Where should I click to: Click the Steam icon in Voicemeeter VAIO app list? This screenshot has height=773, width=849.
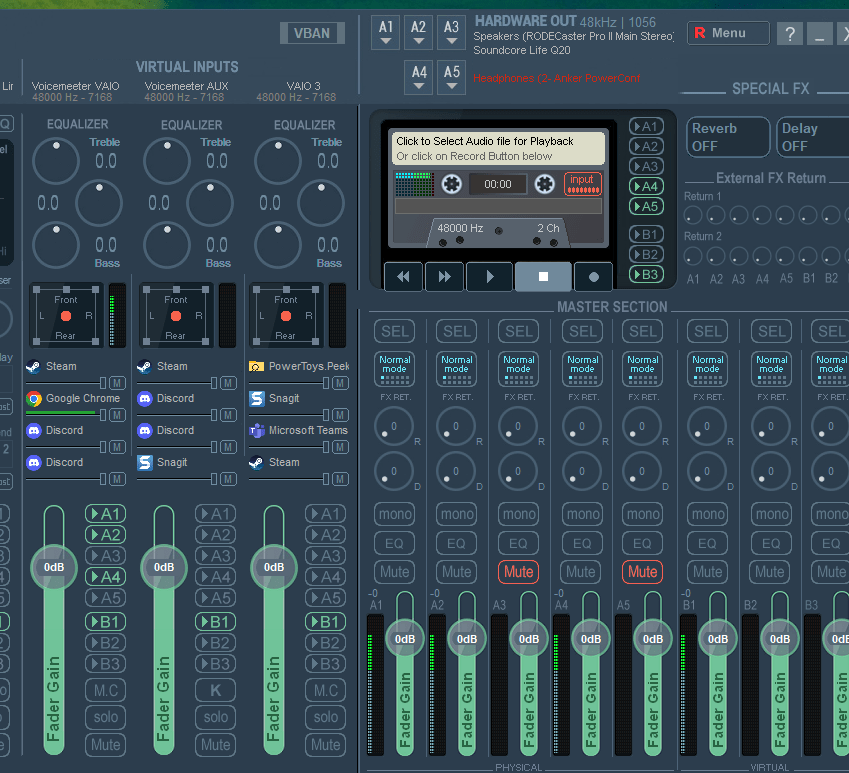click(33, 366)
